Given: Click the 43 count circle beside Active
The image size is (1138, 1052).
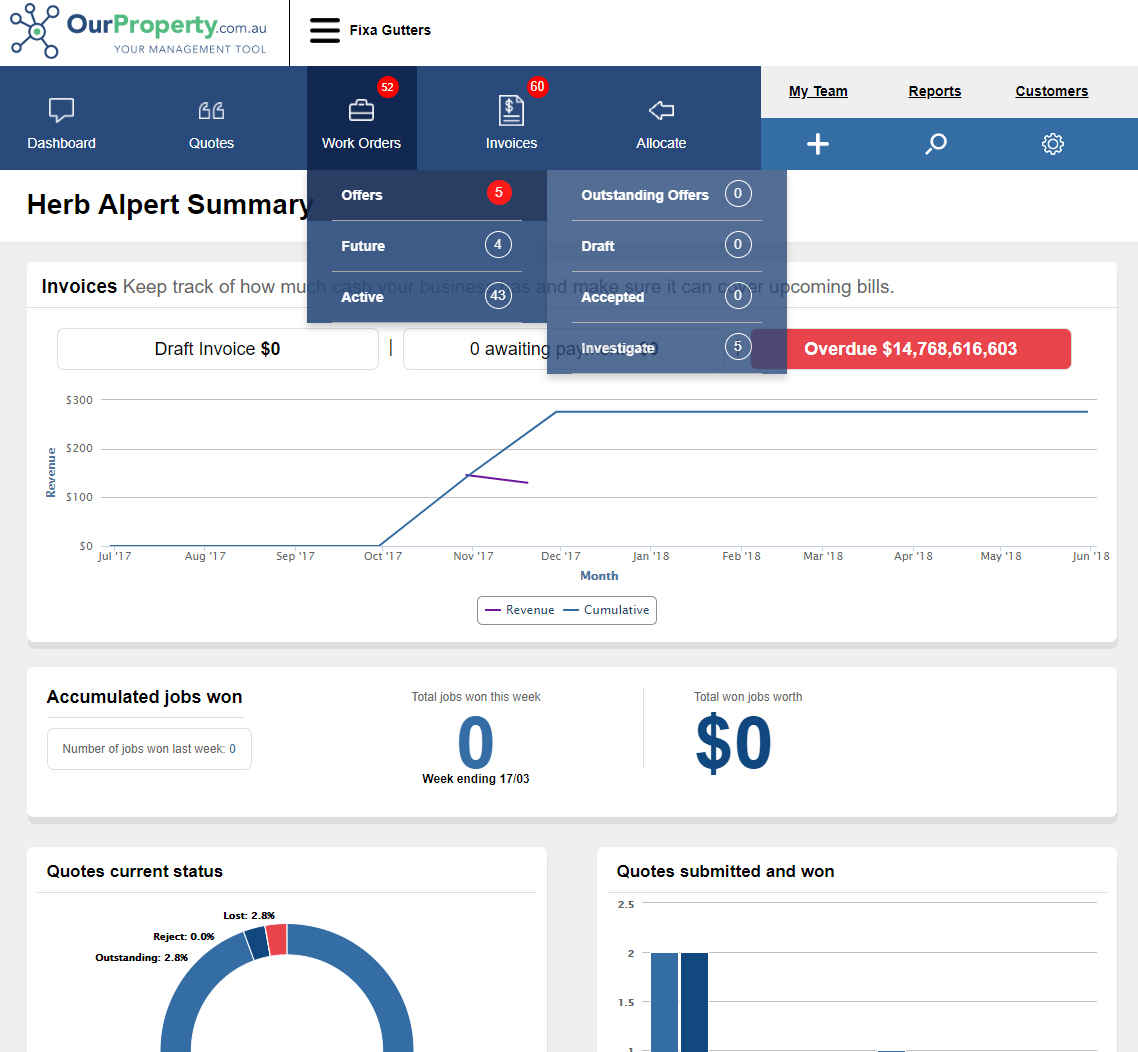Looking at the screenshot, I should [x=498, y=295].
